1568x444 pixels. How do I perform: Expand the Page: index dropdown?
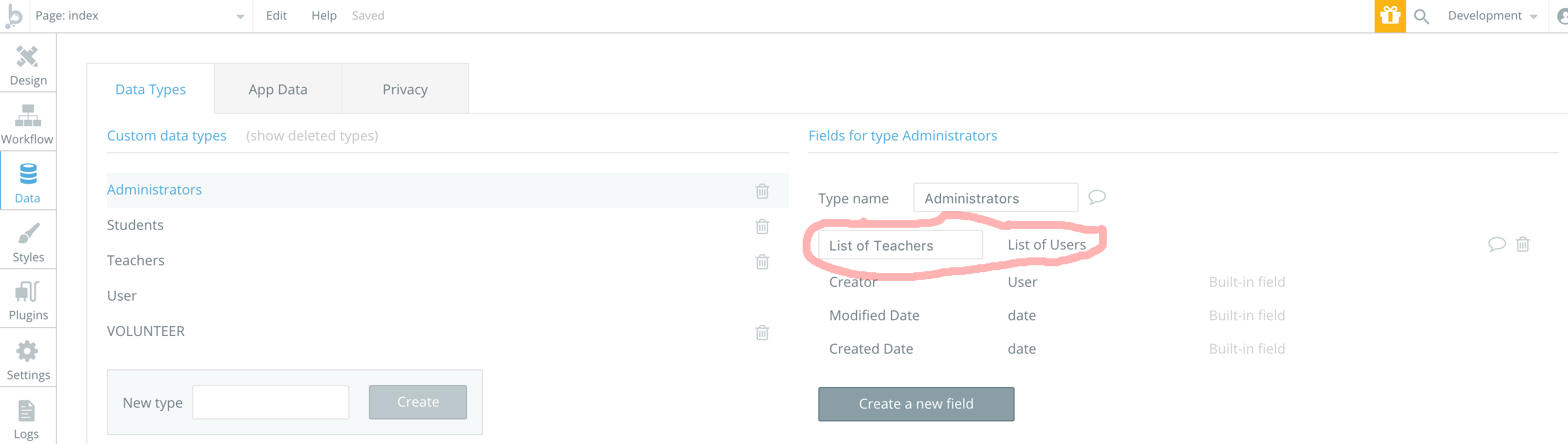click(240, 16)
